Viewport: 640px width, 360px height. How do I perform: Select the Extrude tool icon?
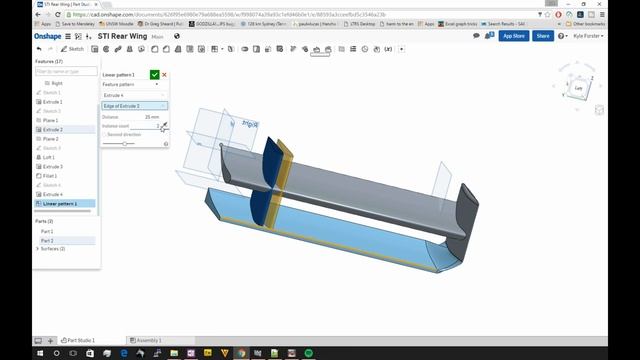[x=95, y=49]
